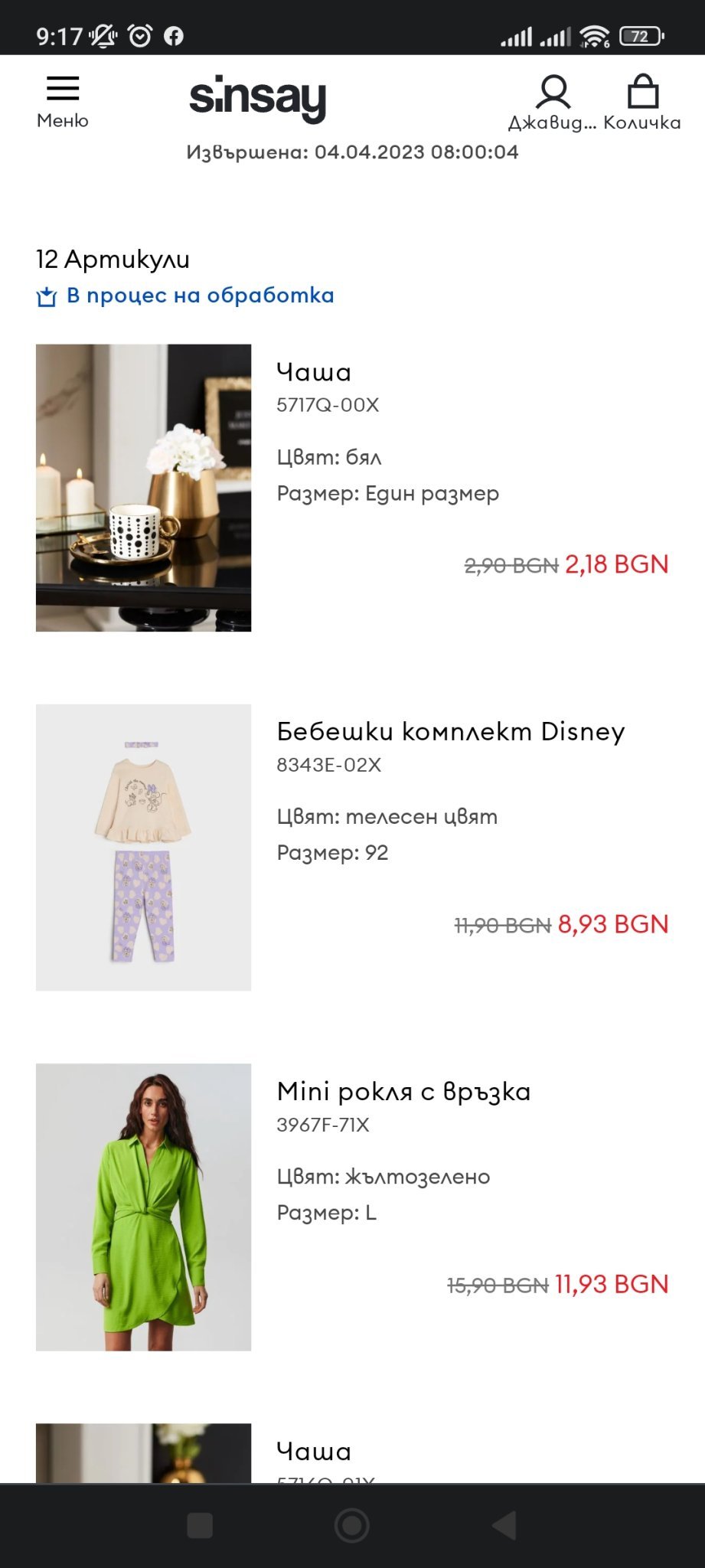Tap the Sinsay logo
The width and height of the screenshot is (705, 1568).
257,98
